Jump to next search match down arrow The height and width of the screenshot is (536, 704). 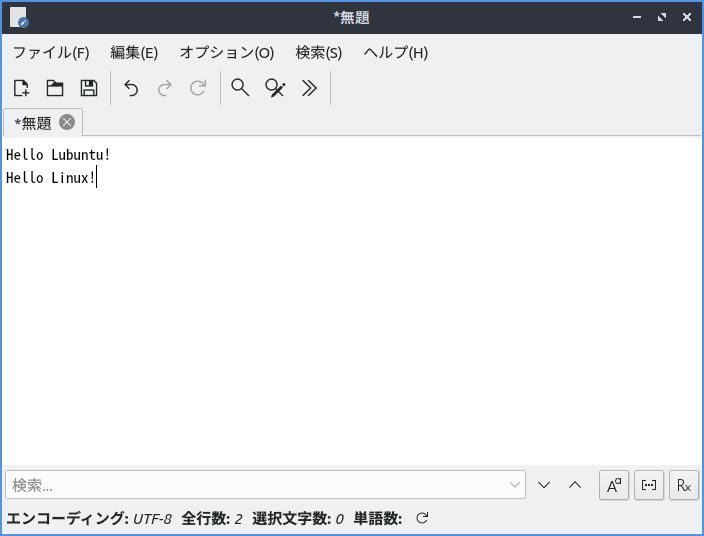pyautogui.click(x=544, y=485)
